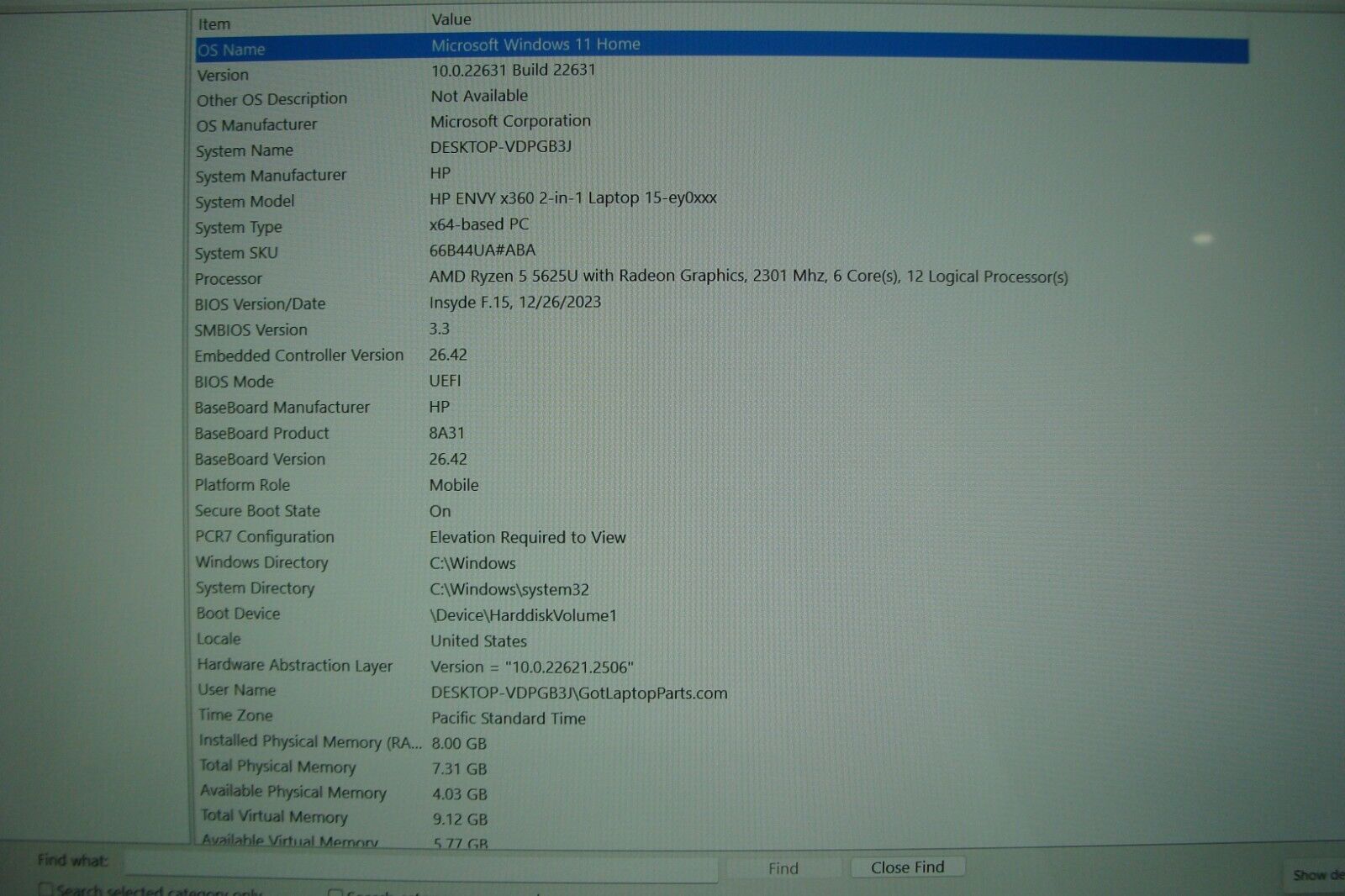Viewport: 1345px width, 896px height.
Task: Select the BIOS Version/Date row
Action: [x=721, y=303]
